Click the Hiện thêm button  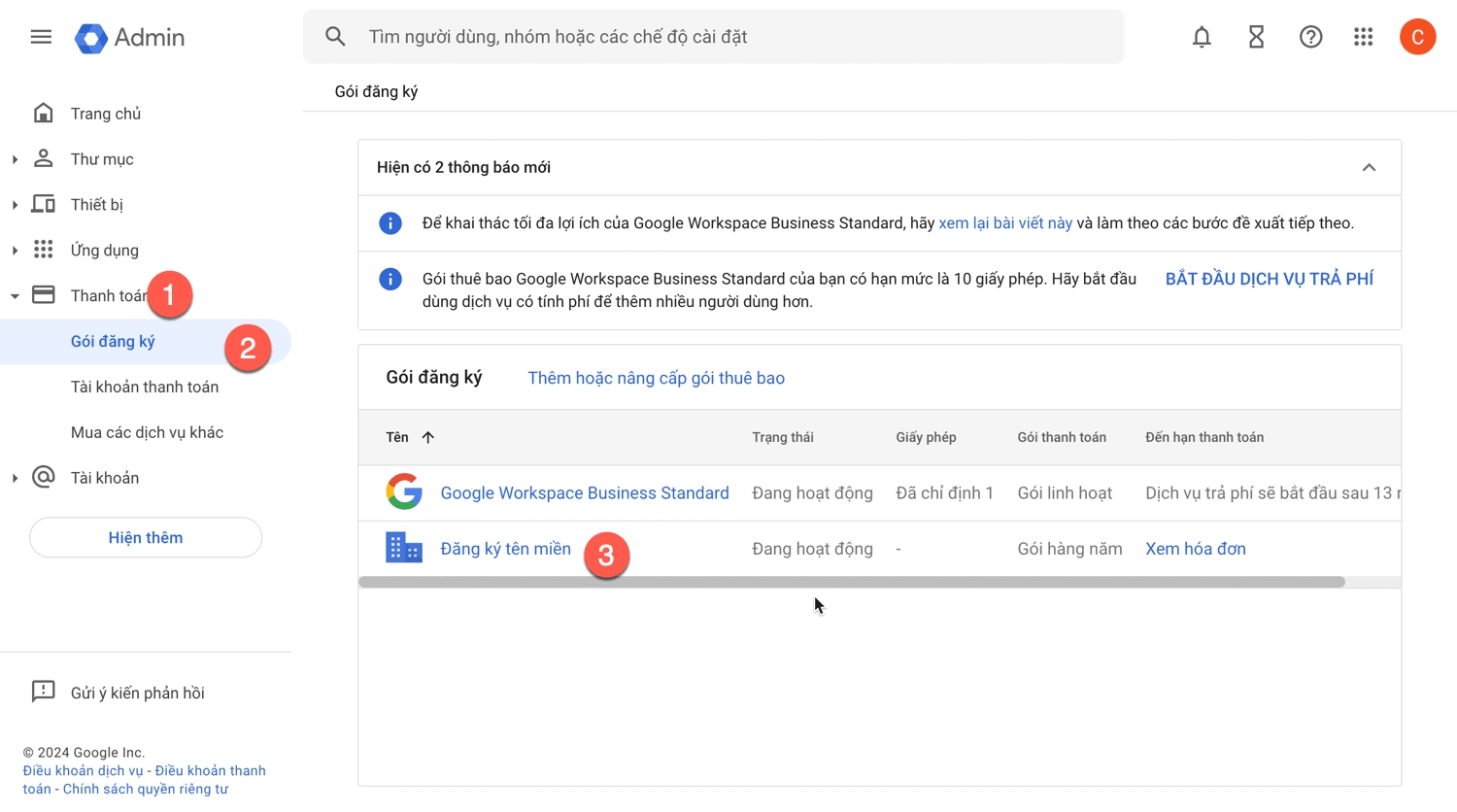(146, 537)
